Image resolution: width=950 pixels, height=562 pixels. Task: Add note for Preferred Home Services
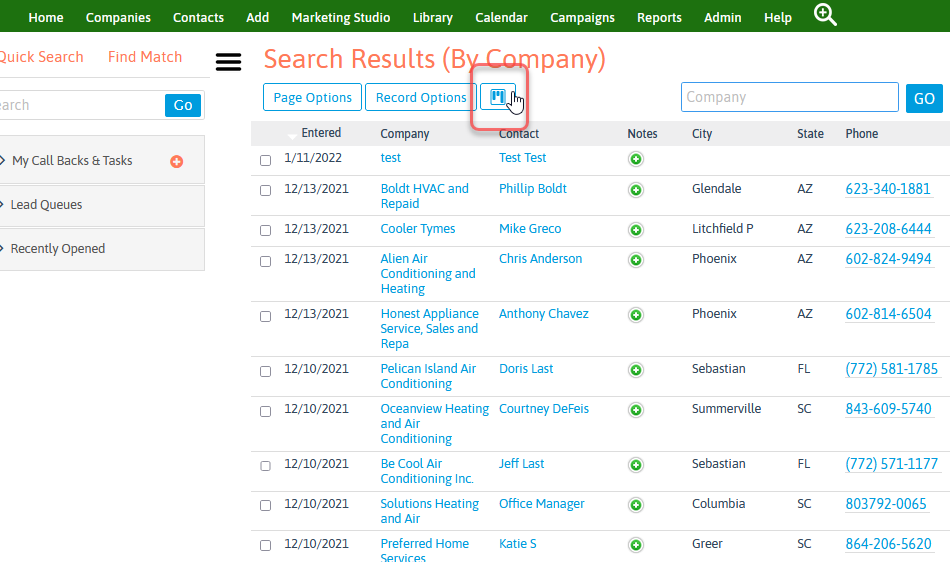[x=636, y=545]
